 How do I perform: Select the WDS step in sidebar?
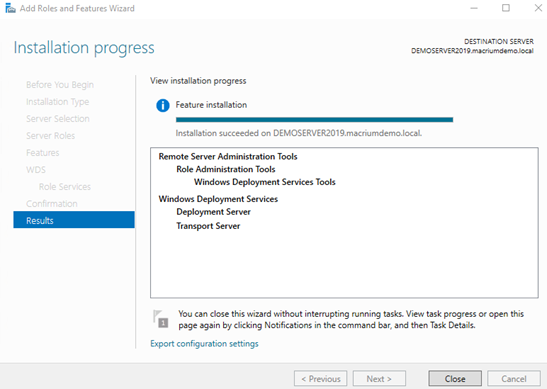(36, 170)
